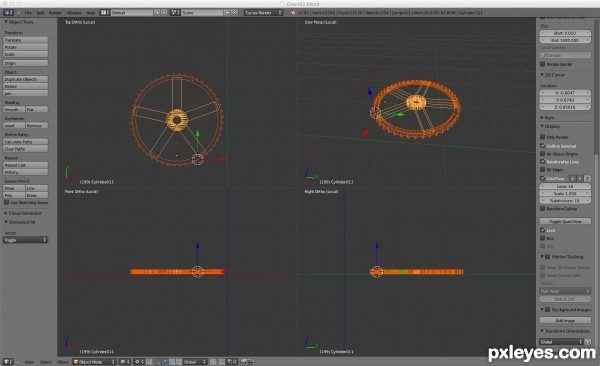Viewport: 600px width, 366px height.
Task: Collapse the (De)select All operator panel
Action: (6, 222)
